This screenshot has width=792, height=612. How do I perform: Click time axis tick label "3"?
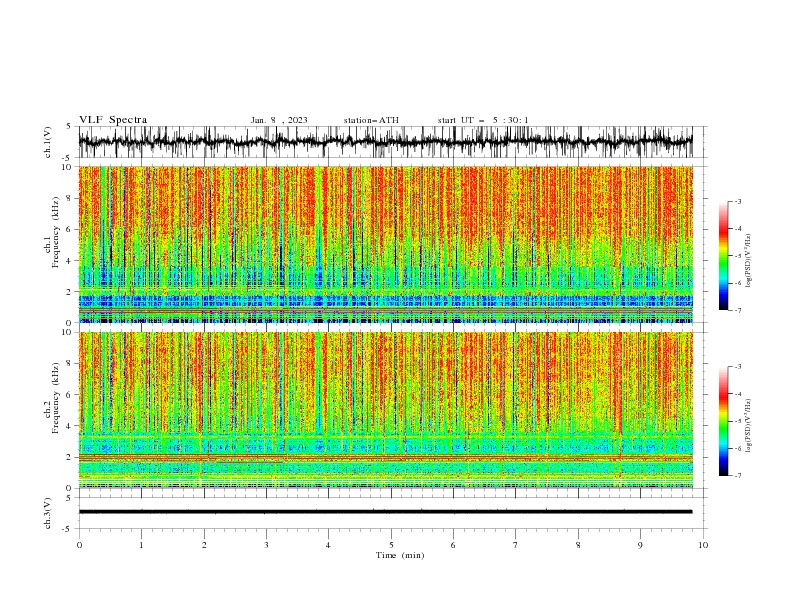(x=266, y=545)
